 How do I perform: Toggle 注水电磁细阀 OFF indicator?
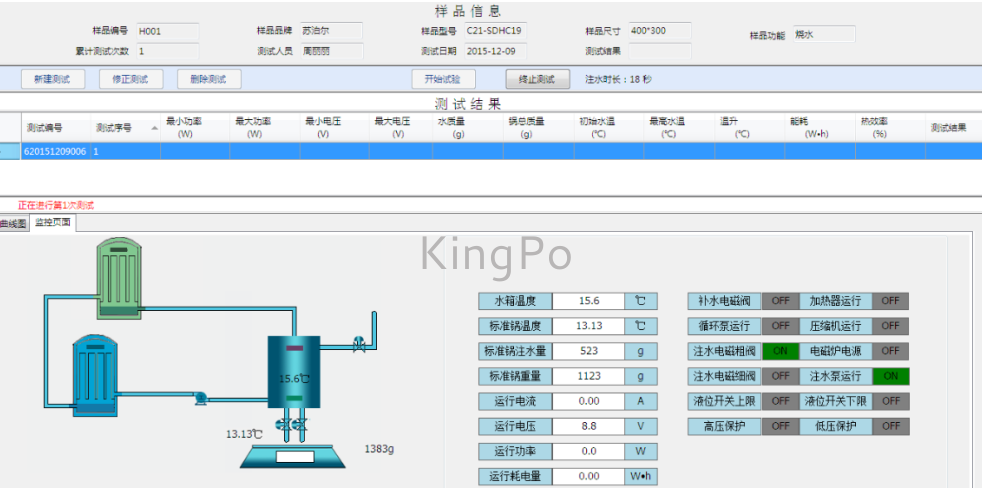point(780,376)
